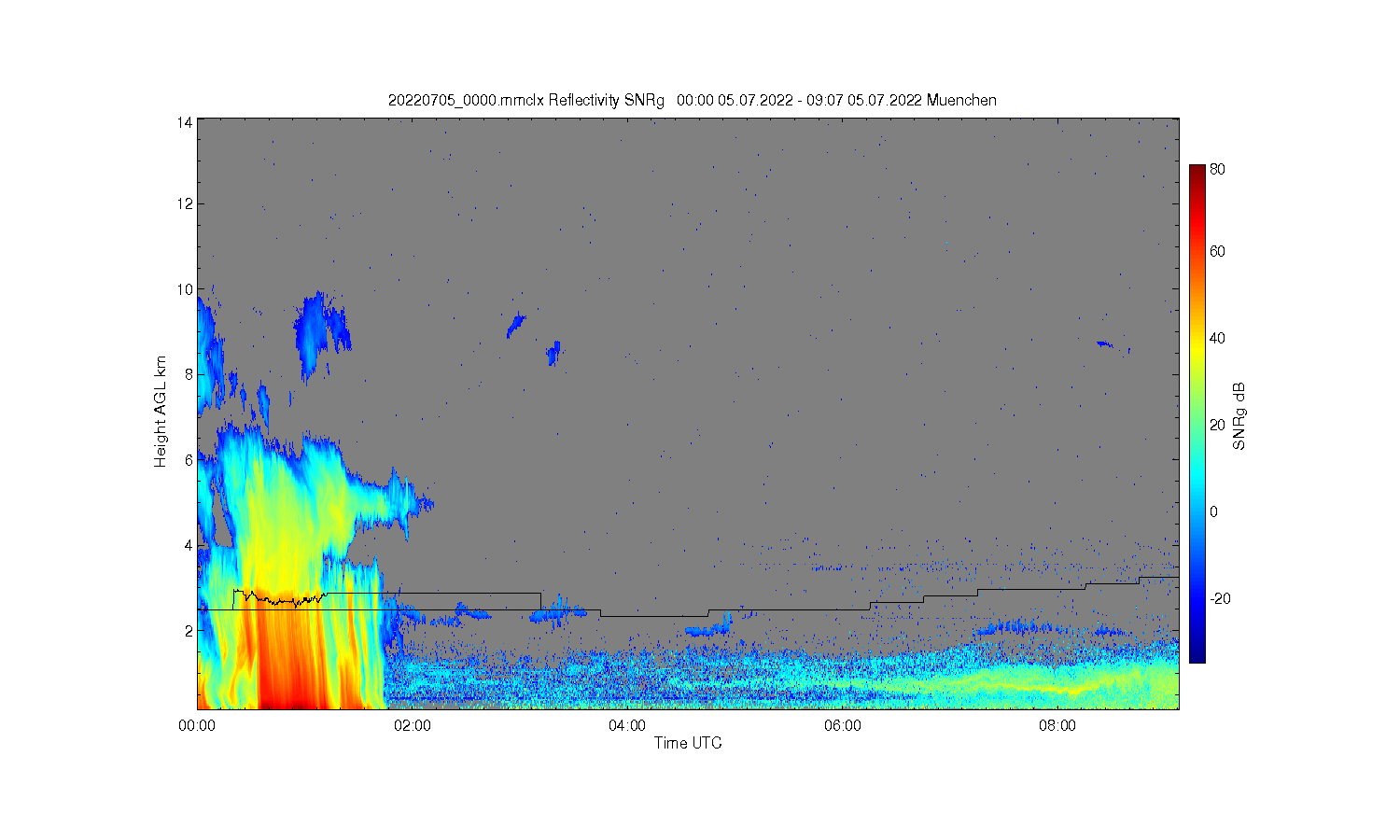Click the colorbar label 40
Image resolution: width=1400 pixels, height=840 pixels.
click(x=1218, y=339)
